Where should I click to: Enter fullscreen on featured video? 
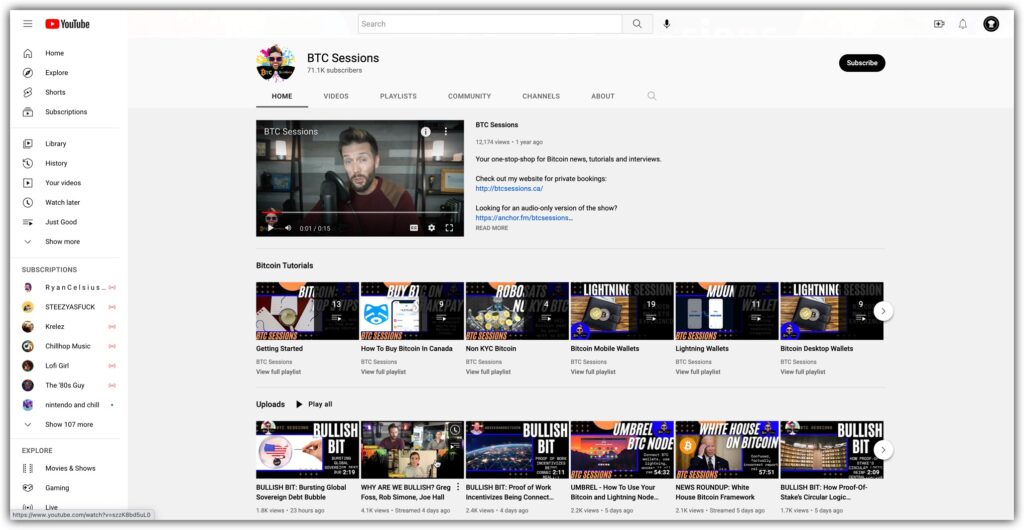coord(449,228)
